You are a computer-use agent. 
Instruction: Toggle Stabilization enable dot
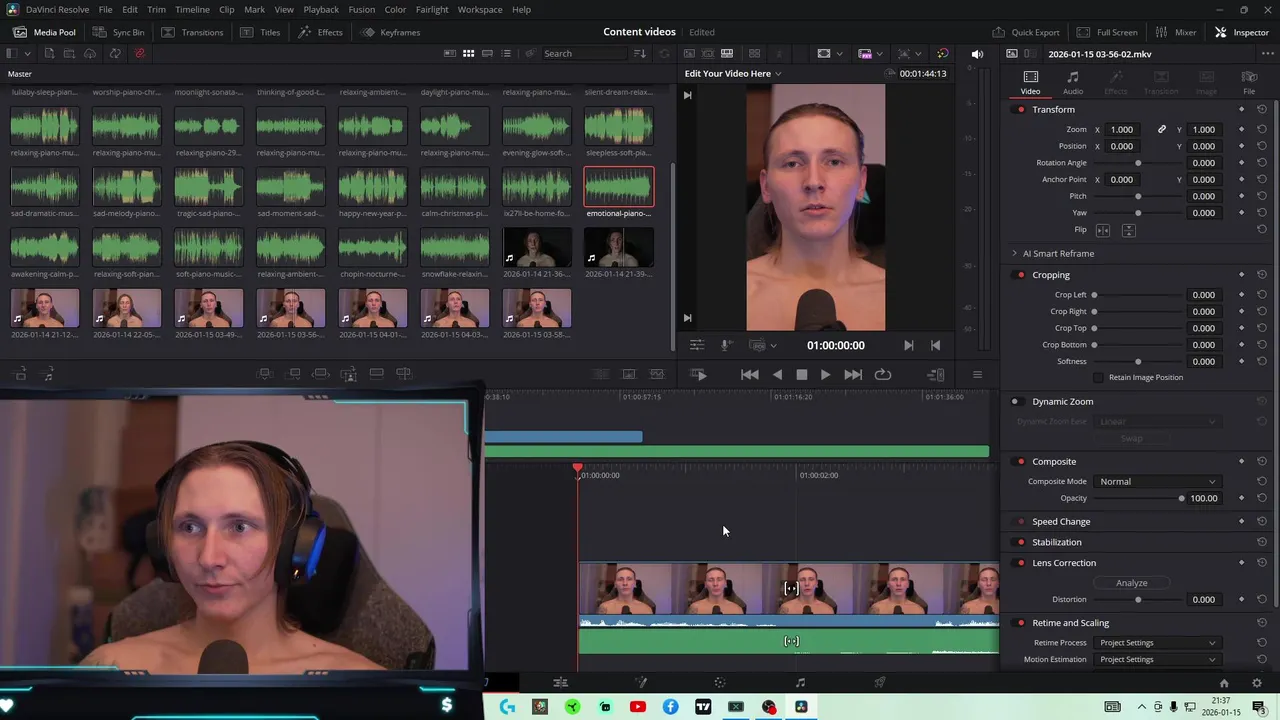click(1020, 542)
